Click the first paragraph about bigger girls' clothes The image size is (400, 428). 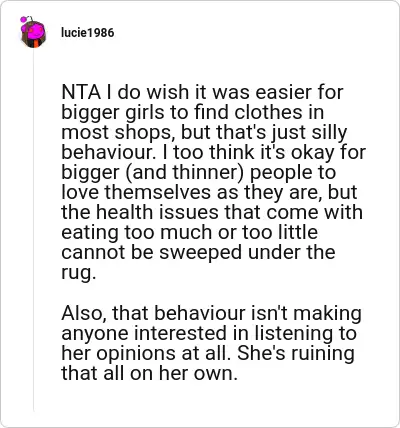pyautogui.click(x=213, y=183)
